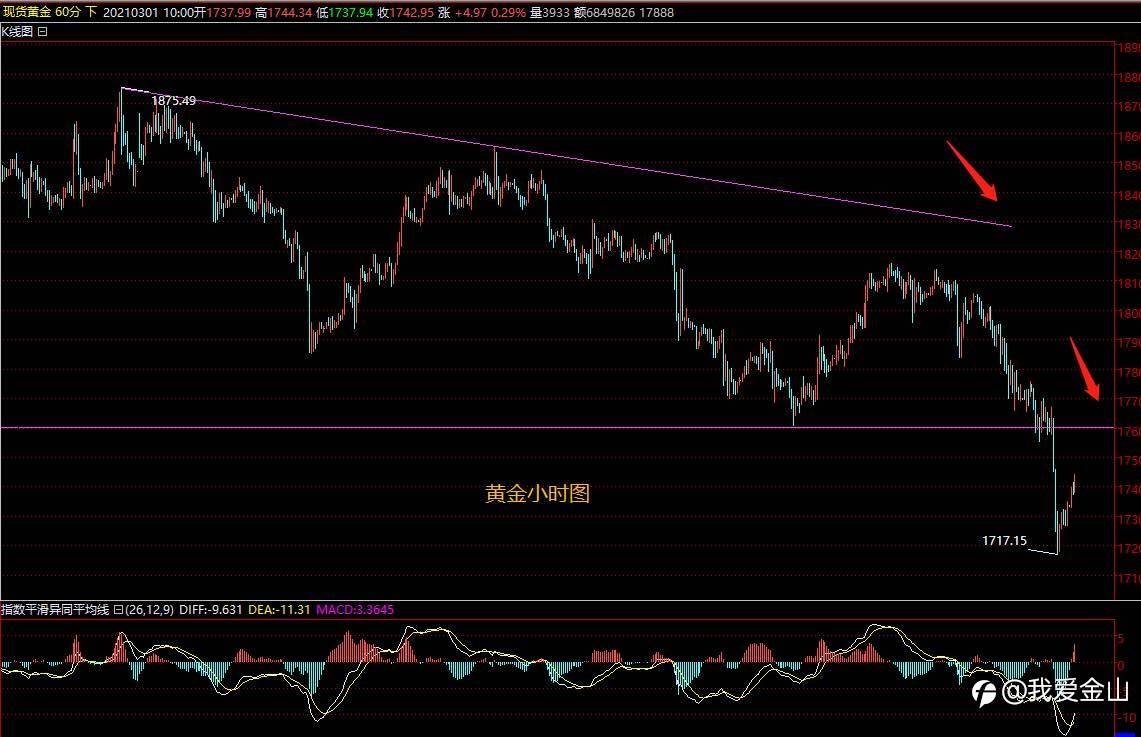Click the 1870 price axis label
Viewport: 1141px width, 737px height.
pos(1129,106)
